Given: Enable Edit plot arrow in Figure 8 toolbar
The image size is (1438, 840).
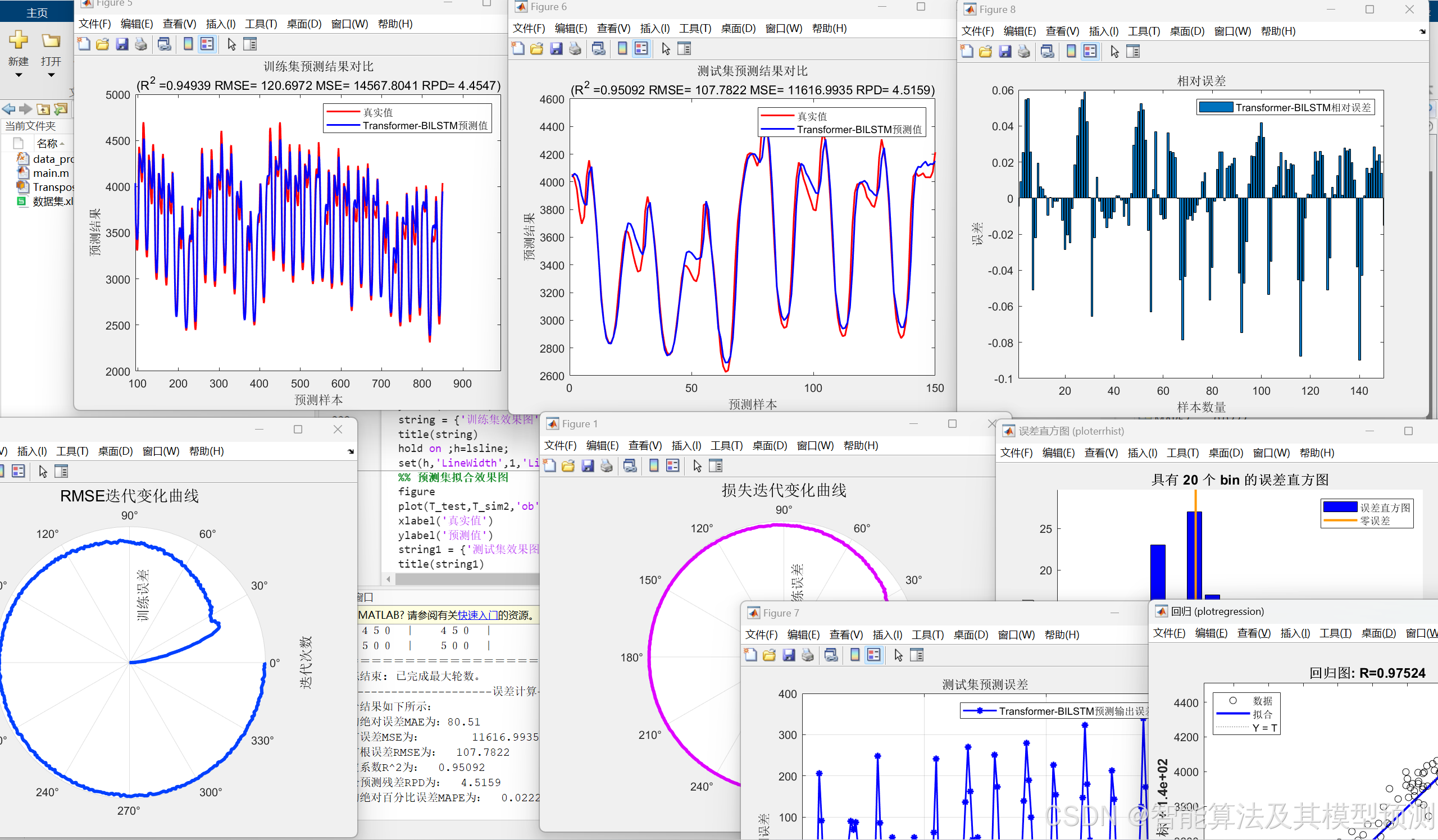Looking at the screenshot, I should click(1114, 52).
